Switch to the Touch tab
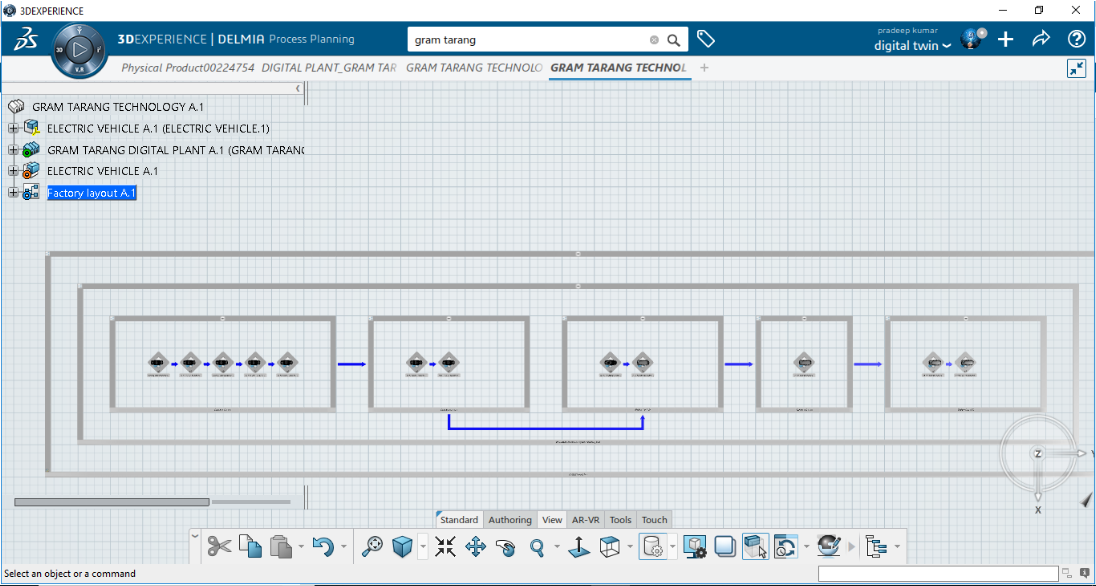This screenshot has width=1096, height=586. (654, 520)
